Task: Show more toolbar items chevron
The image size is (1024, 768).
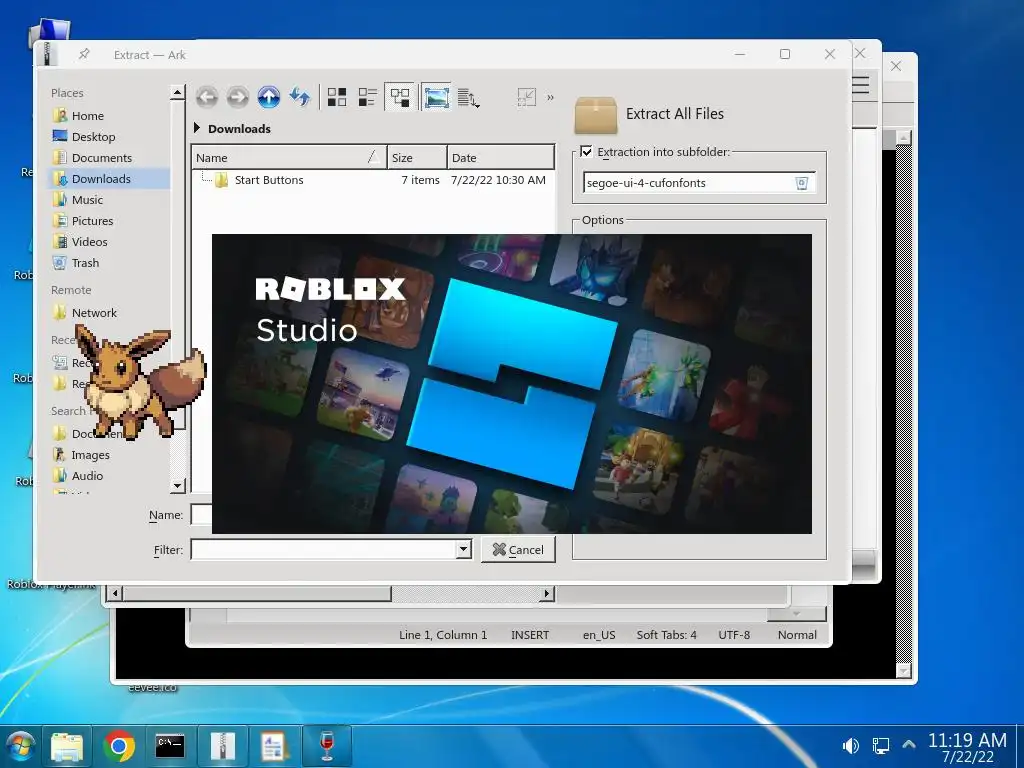Action: click(551, 97)
